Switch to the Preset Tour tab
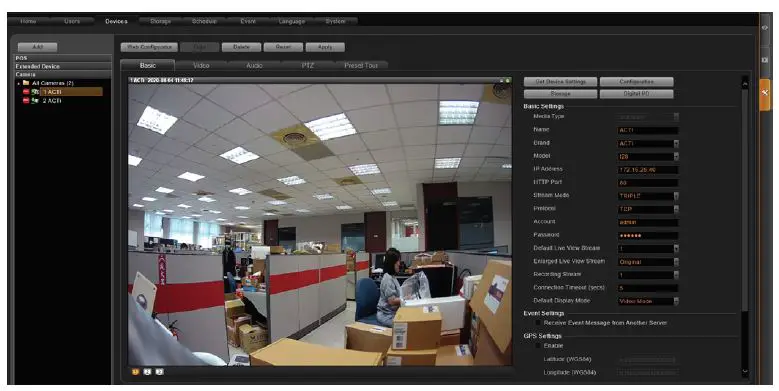Viewport: 779px width, 391px height. click(361, 66)
